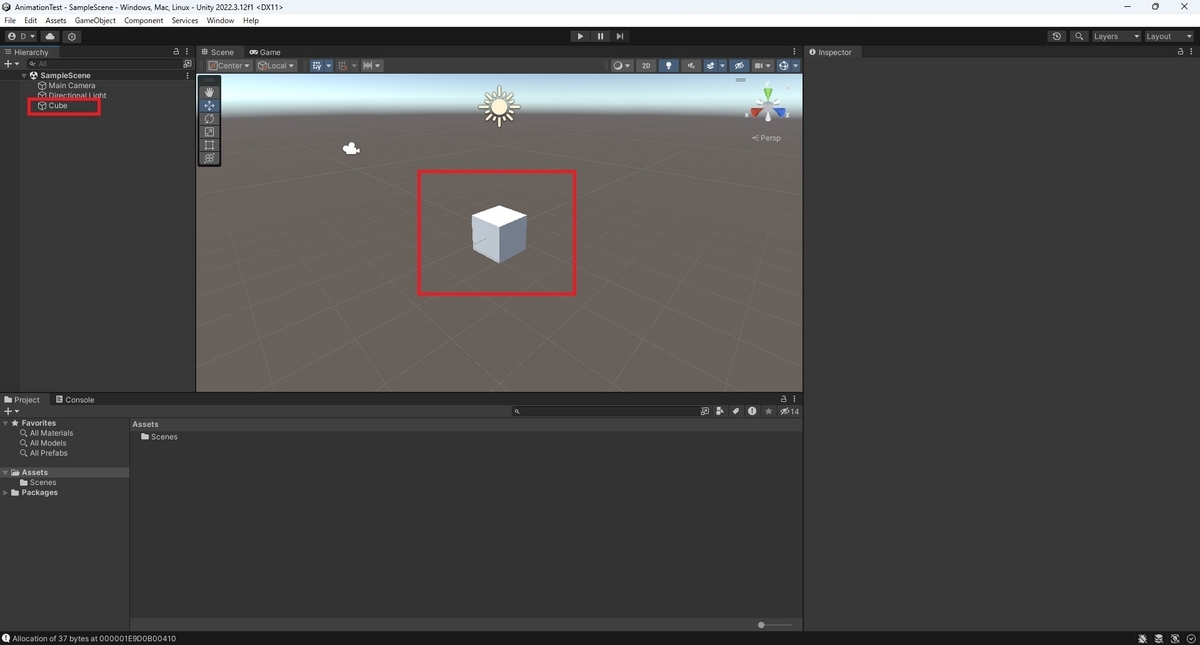Switch to the Console tab
Image resolution: width=1200 pixels, height=645 pixels.
(75, 399)
